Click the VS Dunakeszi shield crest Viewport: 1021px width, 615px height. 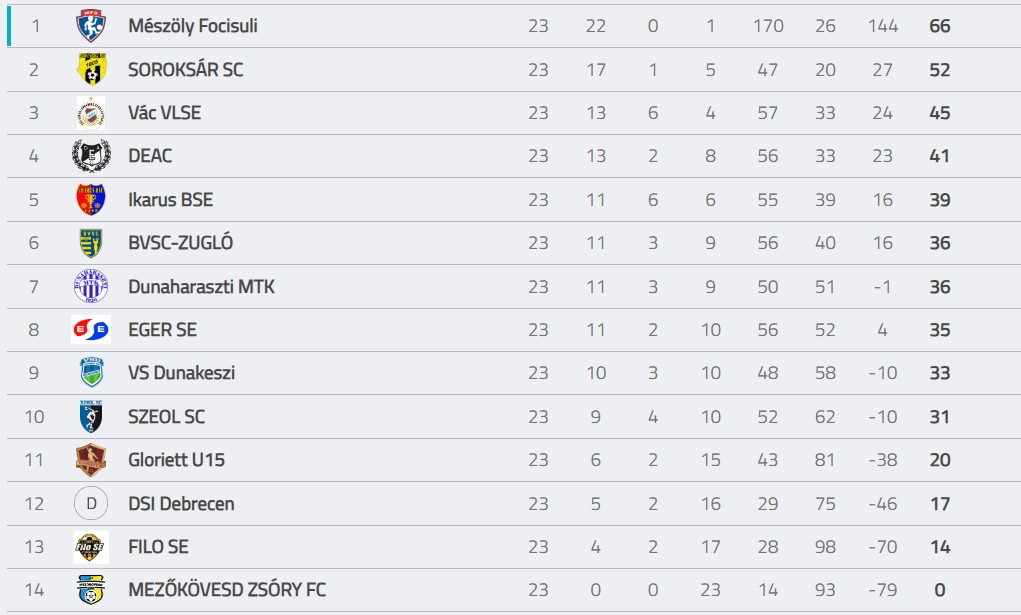(91, 373)
